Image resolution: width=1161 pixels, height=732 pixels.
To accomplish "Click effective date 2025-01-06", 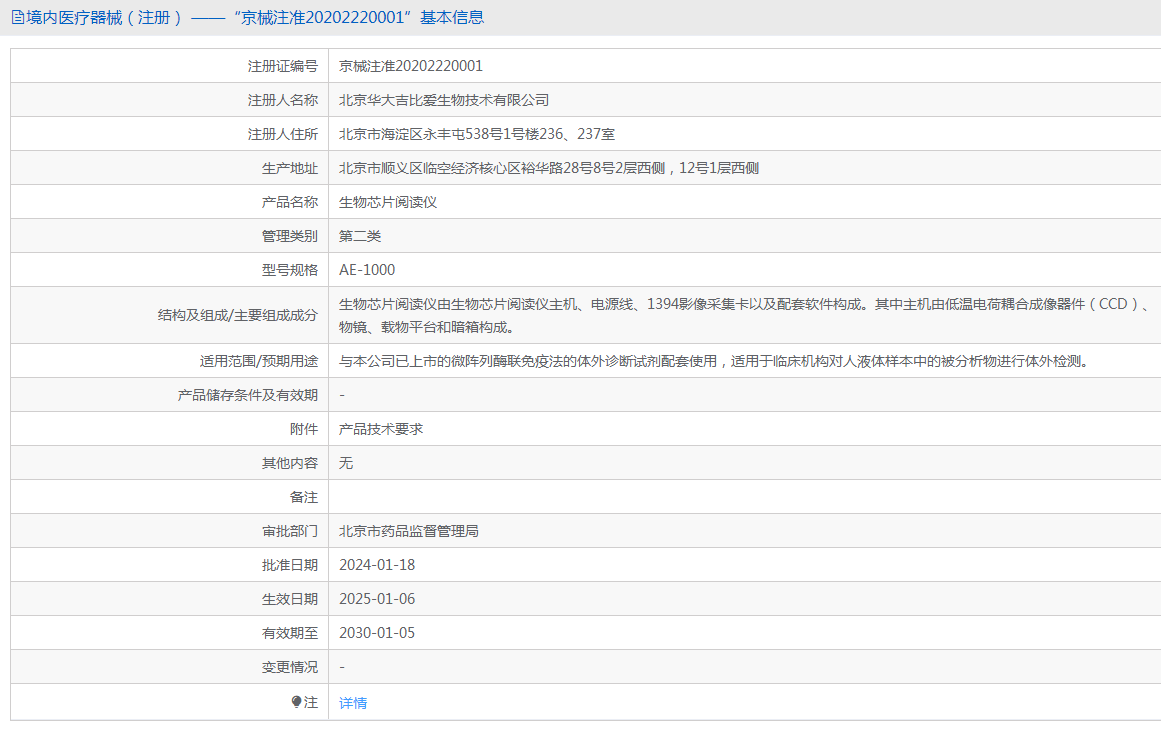I will 377,599.
